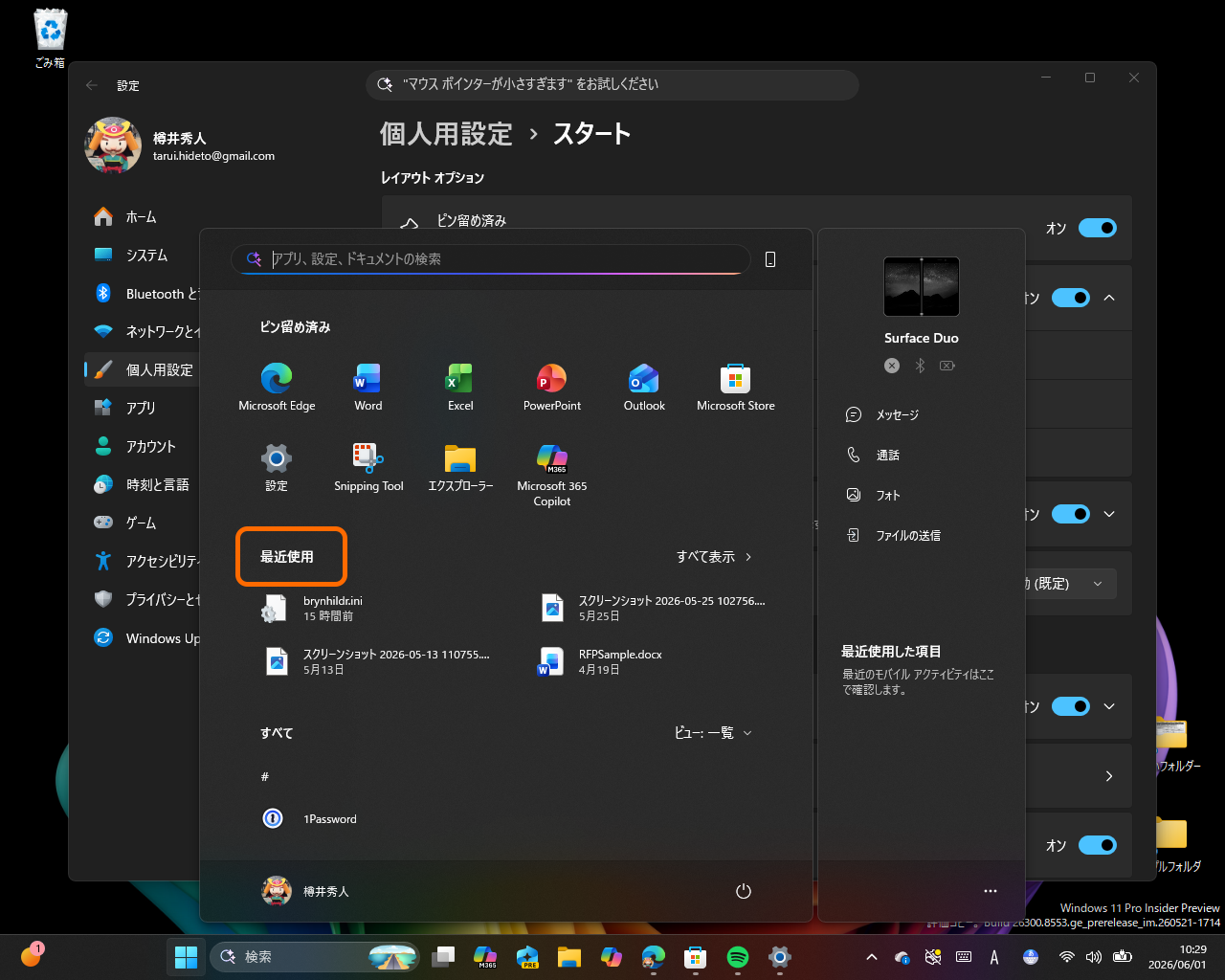Screen dimensions: 1225x980
Task: Click the battery icon under Surface Duo
Action: coord(947,366)
